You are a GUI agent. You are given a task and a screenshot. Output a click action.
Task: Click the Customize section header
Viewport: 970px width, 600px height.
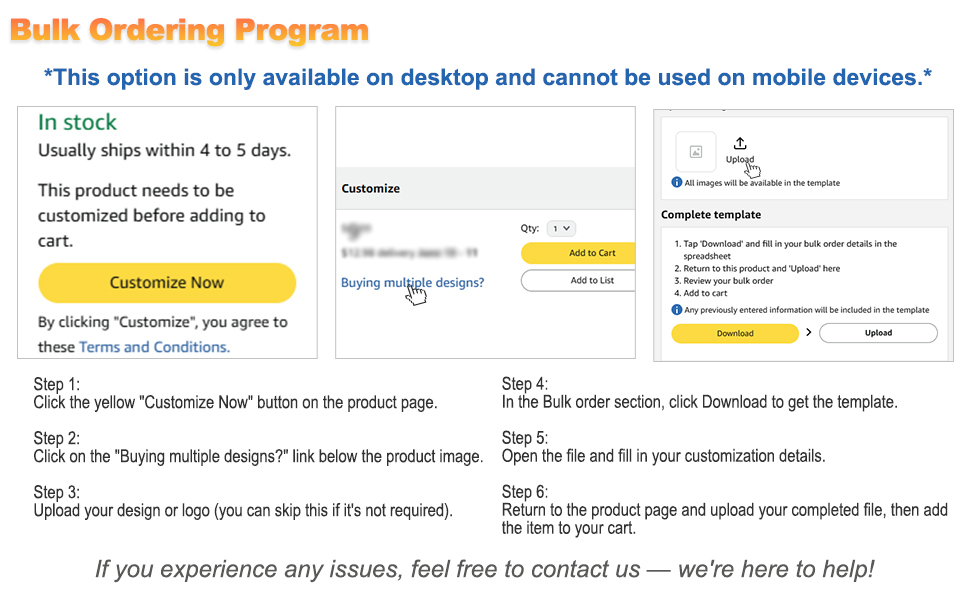(371, 189)
